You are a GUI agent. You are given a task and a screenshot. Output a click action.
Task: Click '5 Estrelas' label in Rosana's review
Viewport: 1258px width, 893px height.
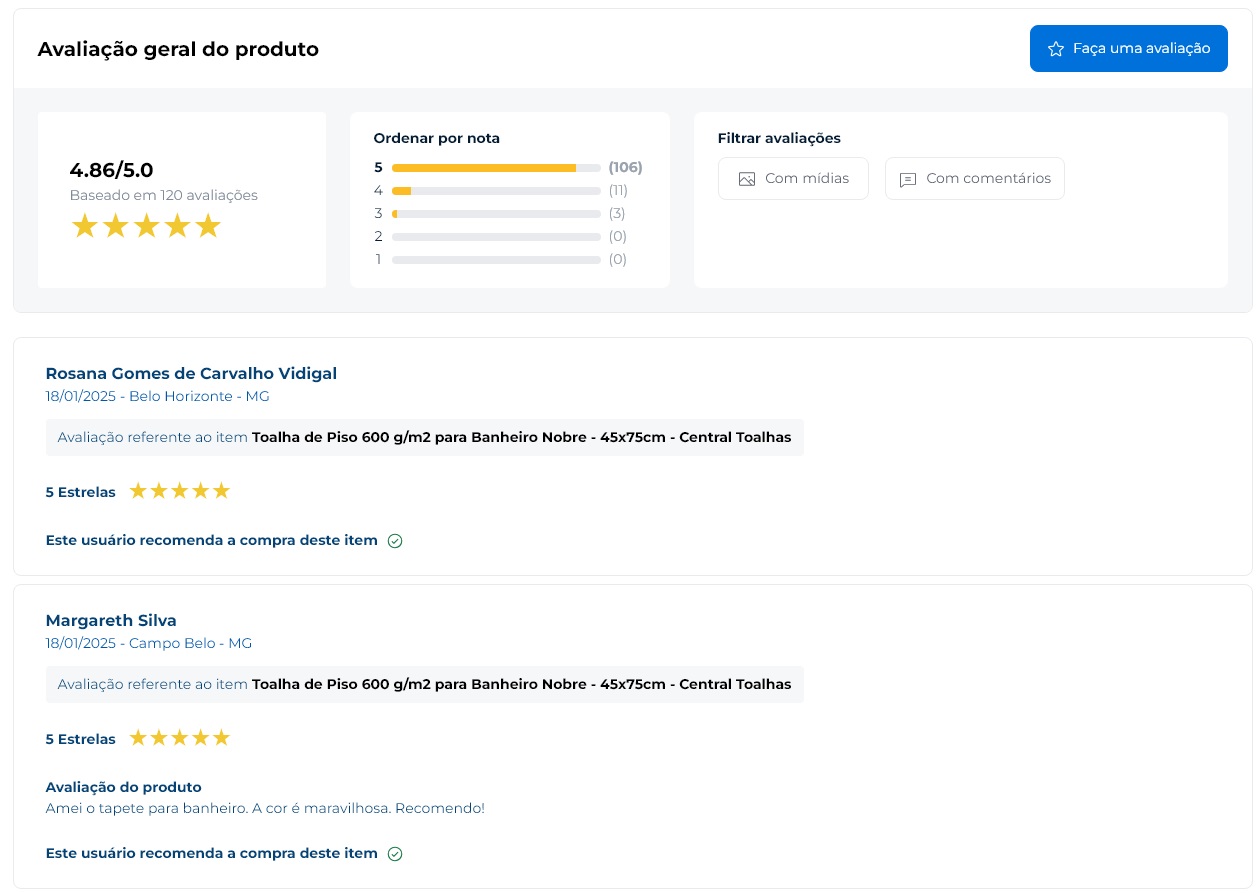point(81,492)
